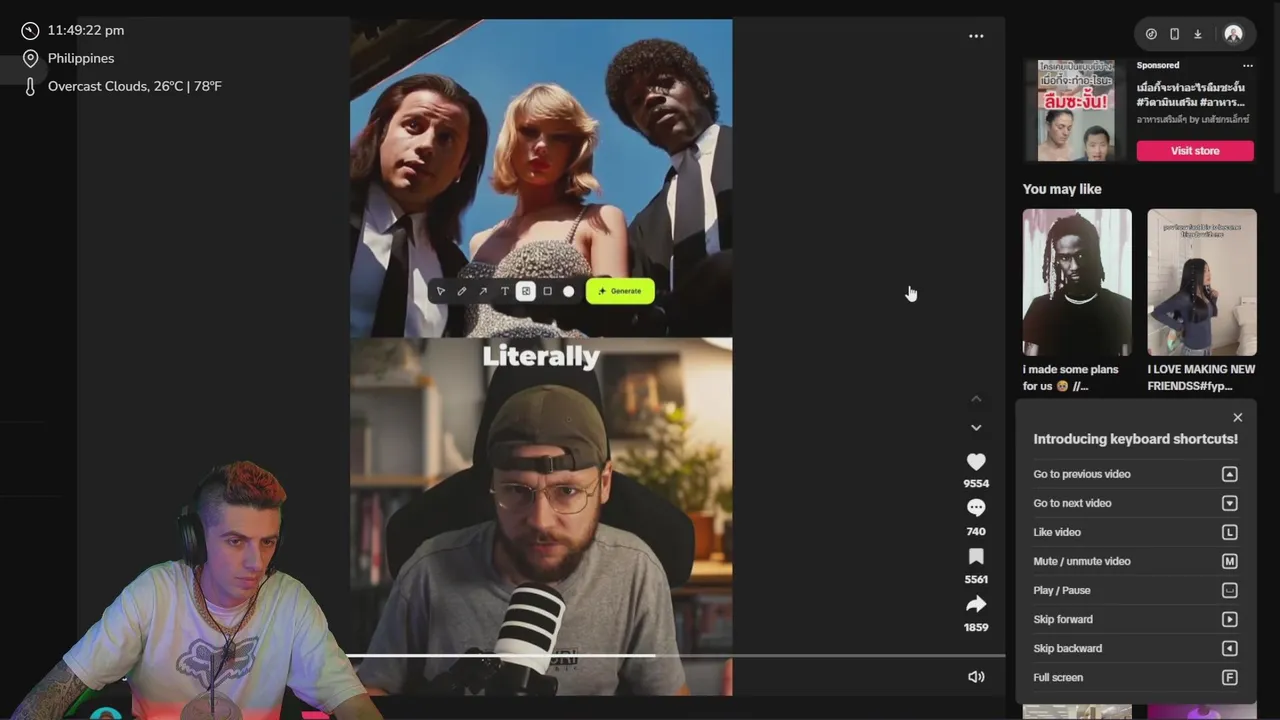Select the cursor pointer tool in video toolbar
This screenshot has height=720, width=1280.
[x=440, y=291]
